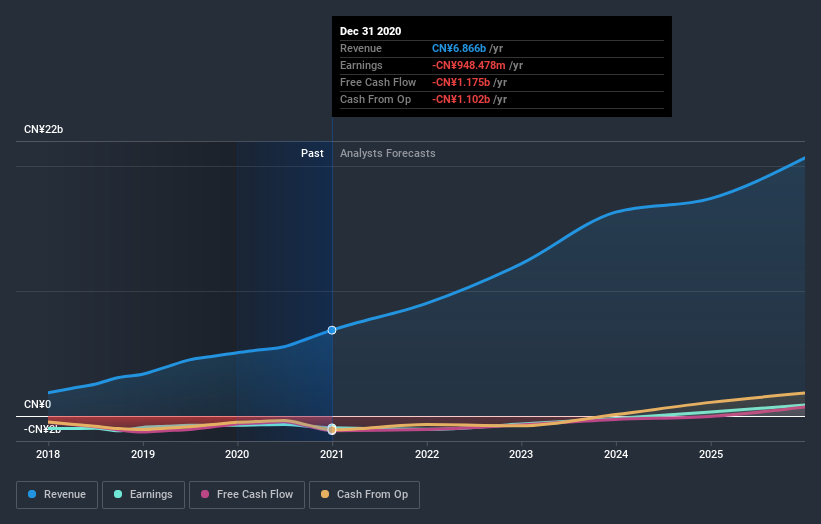Click the 2020 x-axis label
The height and width of the screenshot is (524, 821).
pos(237,454)
